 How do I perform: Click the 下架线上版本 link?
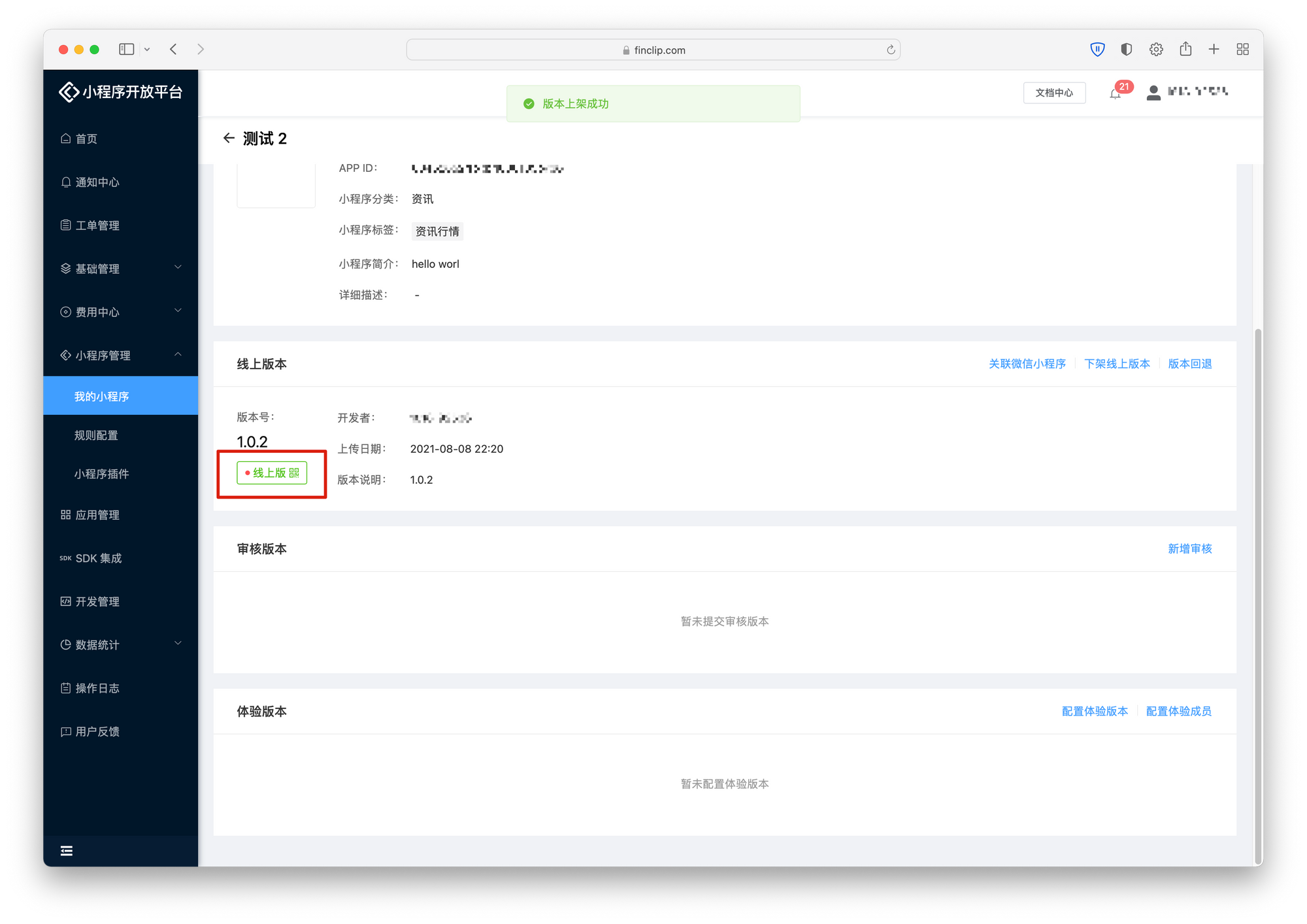point(1116,364)
